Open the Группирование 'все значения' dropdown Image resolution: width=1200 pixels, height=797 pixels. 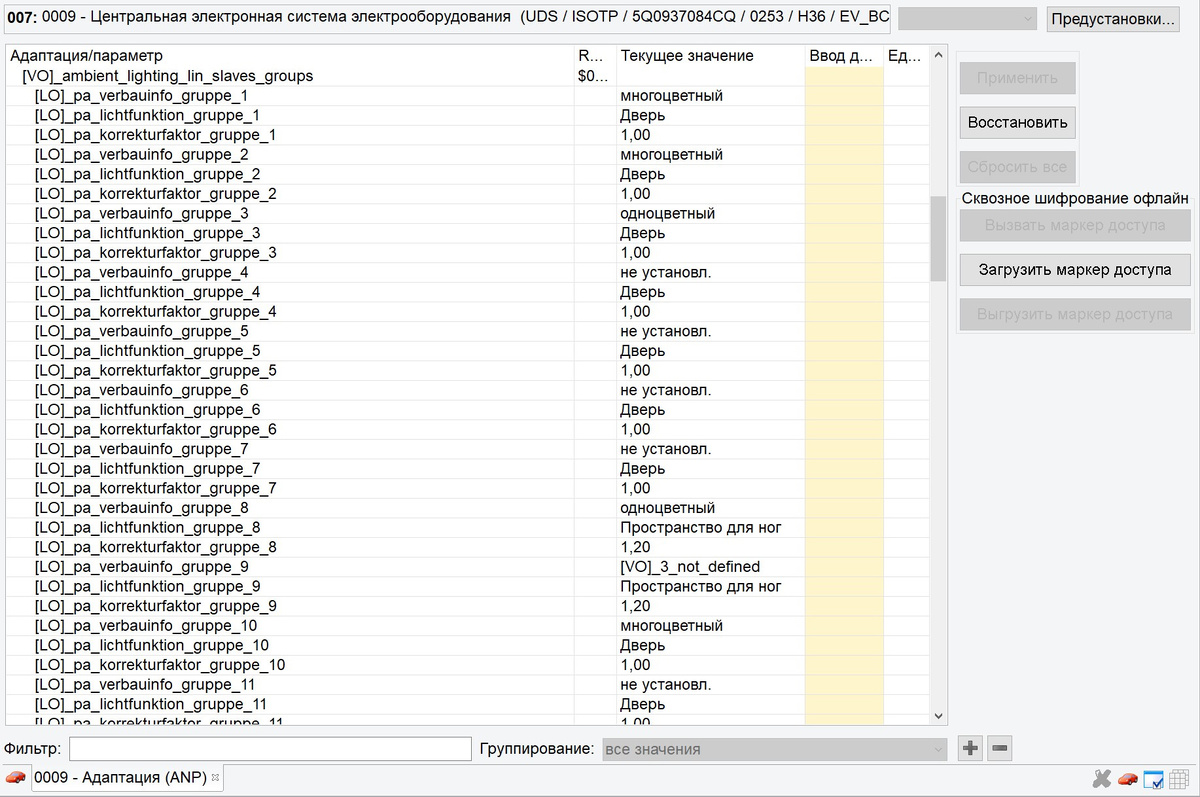774,749
